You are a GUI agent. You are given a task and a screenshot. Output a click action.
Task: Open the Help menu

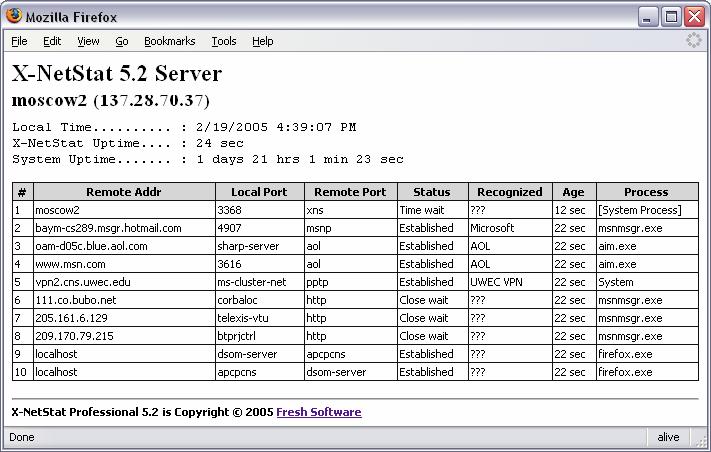click(263, 41)
